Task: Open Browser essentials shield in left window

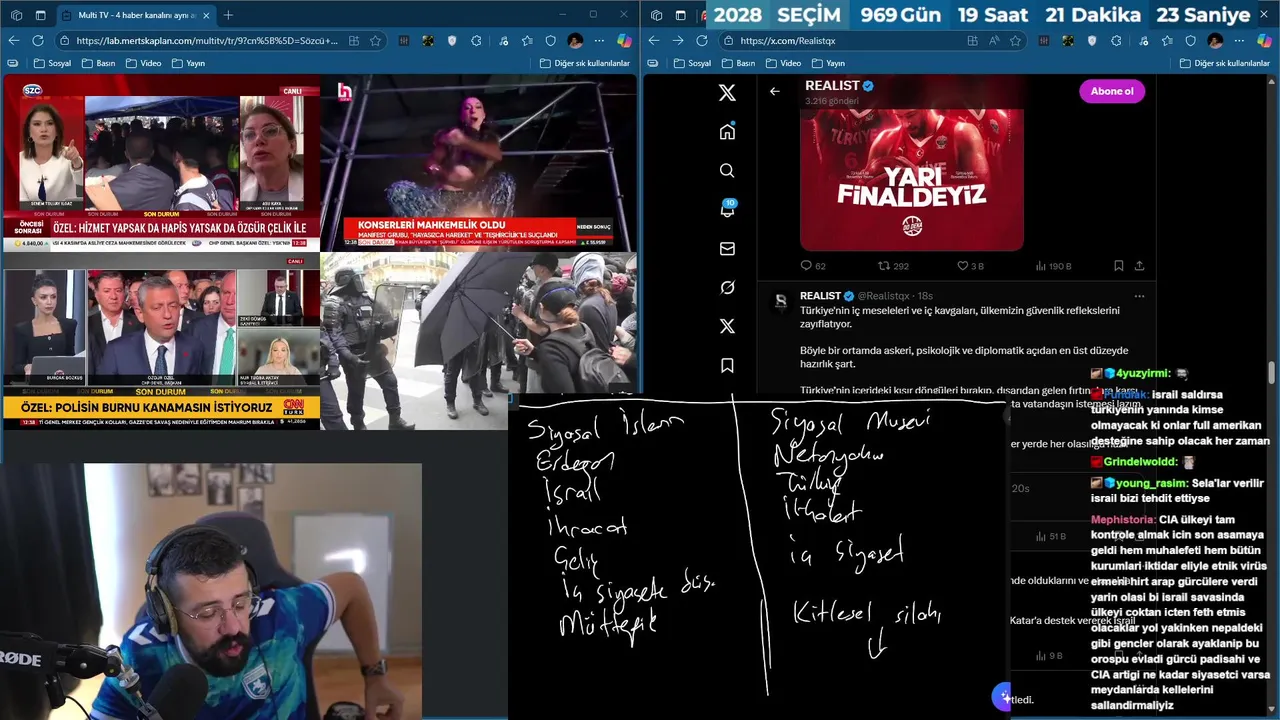Action: pyautogui.click(x=551, y=41)
